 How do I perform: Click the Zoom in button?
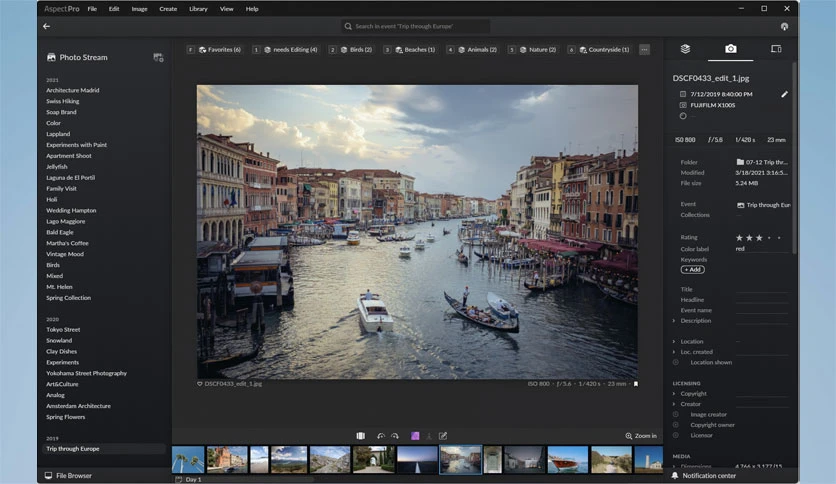pyautogui.click(x=641, y=436)
